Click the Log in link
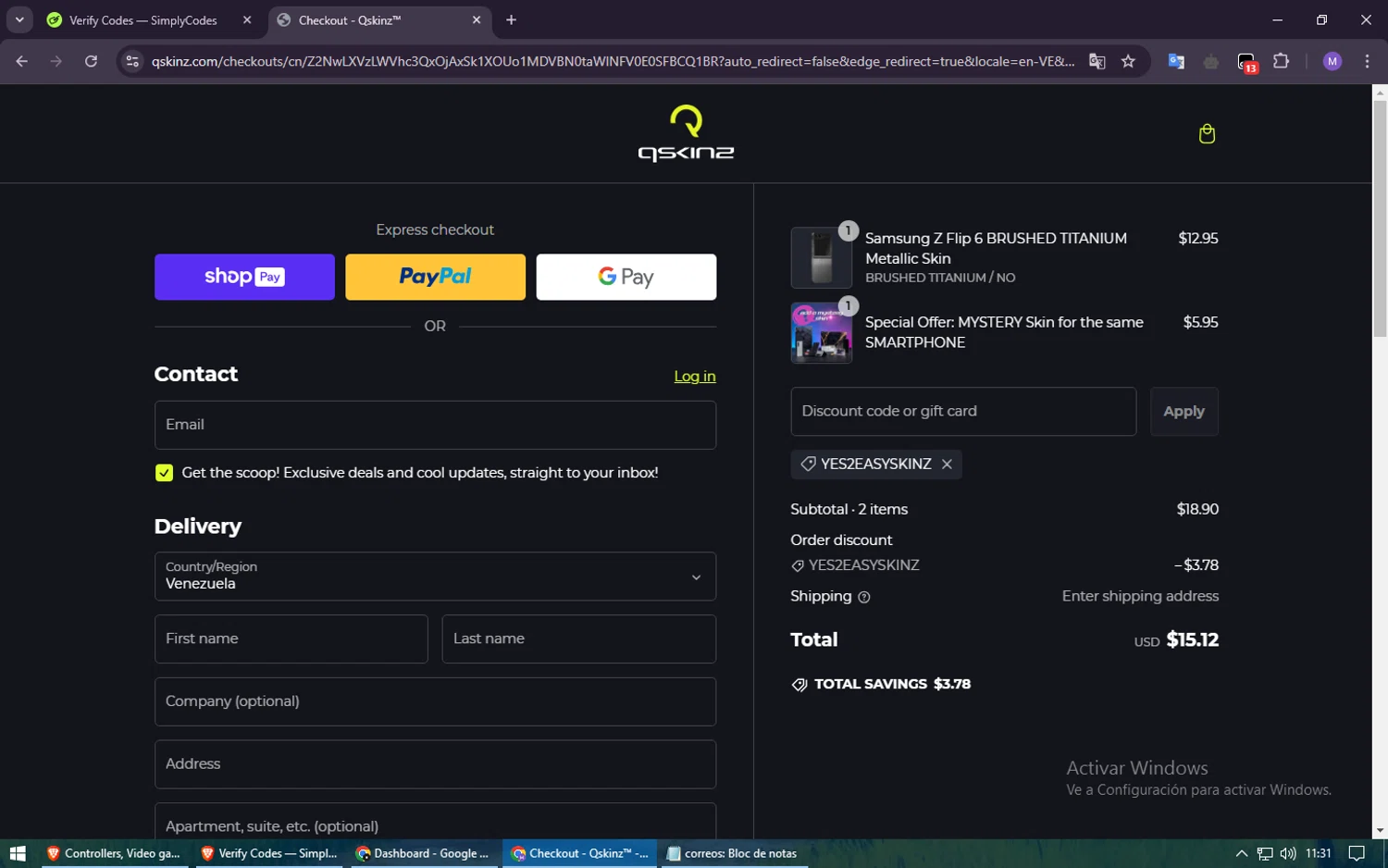Image resolution: width=1388 pixels, height=868 pixels. [x=695, y=377]
